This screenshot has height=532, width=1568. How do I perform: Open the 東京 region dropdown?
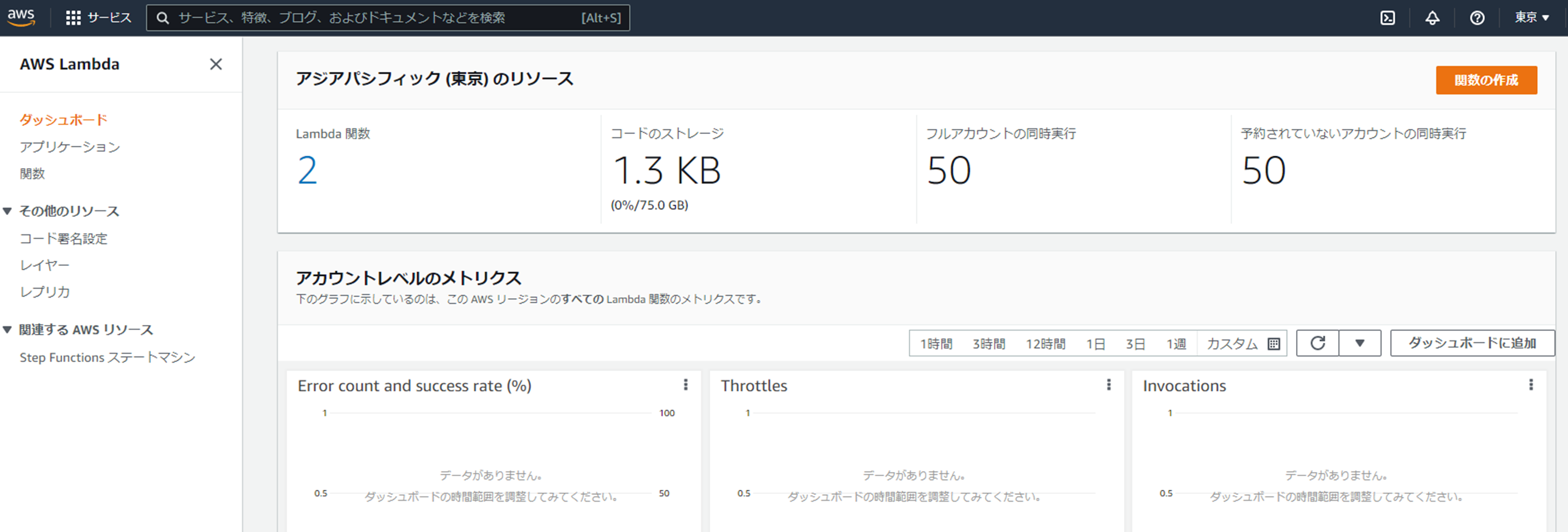[1531, 18]
